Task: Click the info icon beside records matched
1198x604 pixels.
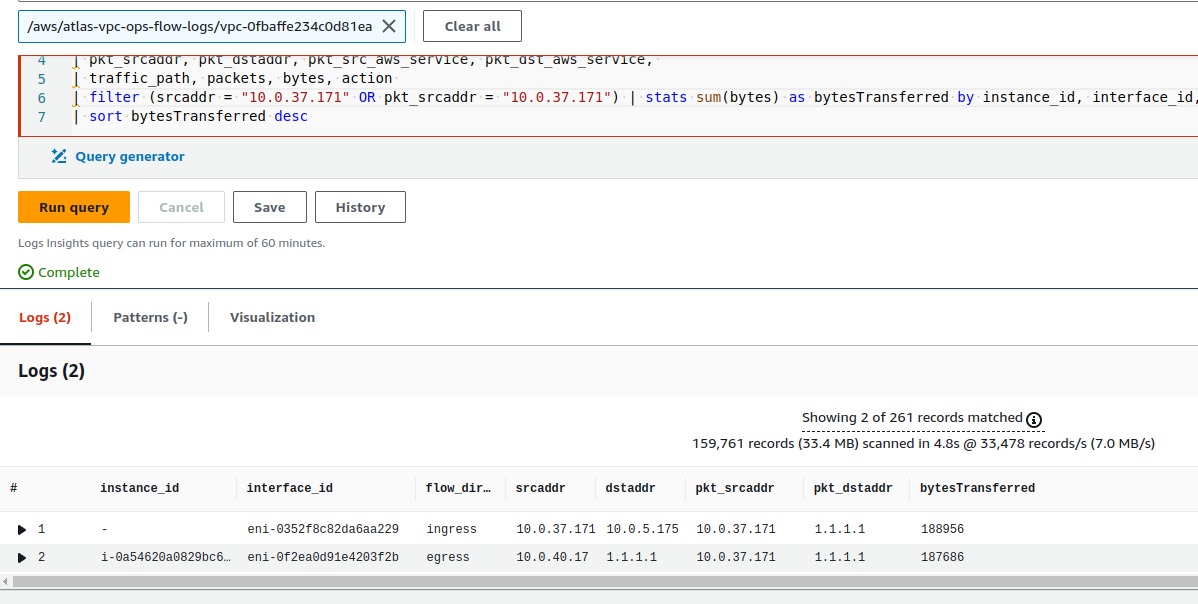Action: pos(1034,419)
